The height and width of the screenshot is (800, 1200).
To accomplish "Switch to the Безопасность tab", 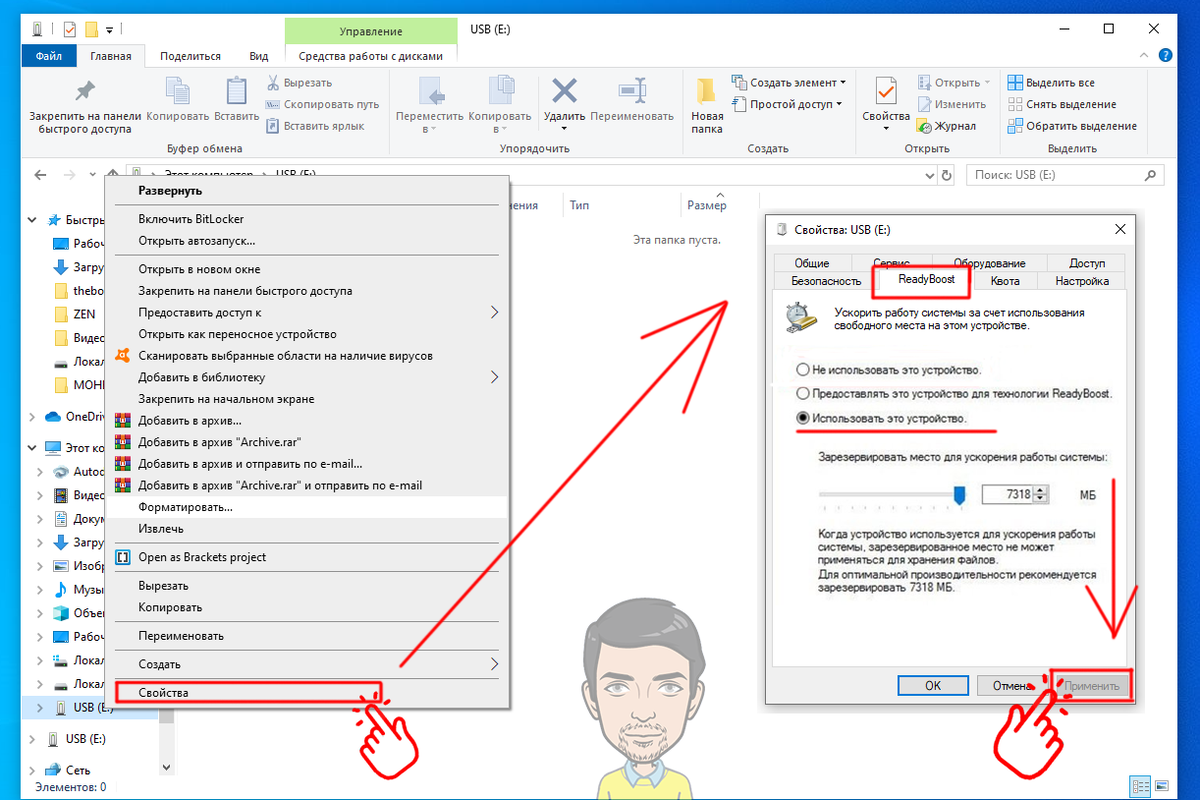I will click(x=826, y=281).
